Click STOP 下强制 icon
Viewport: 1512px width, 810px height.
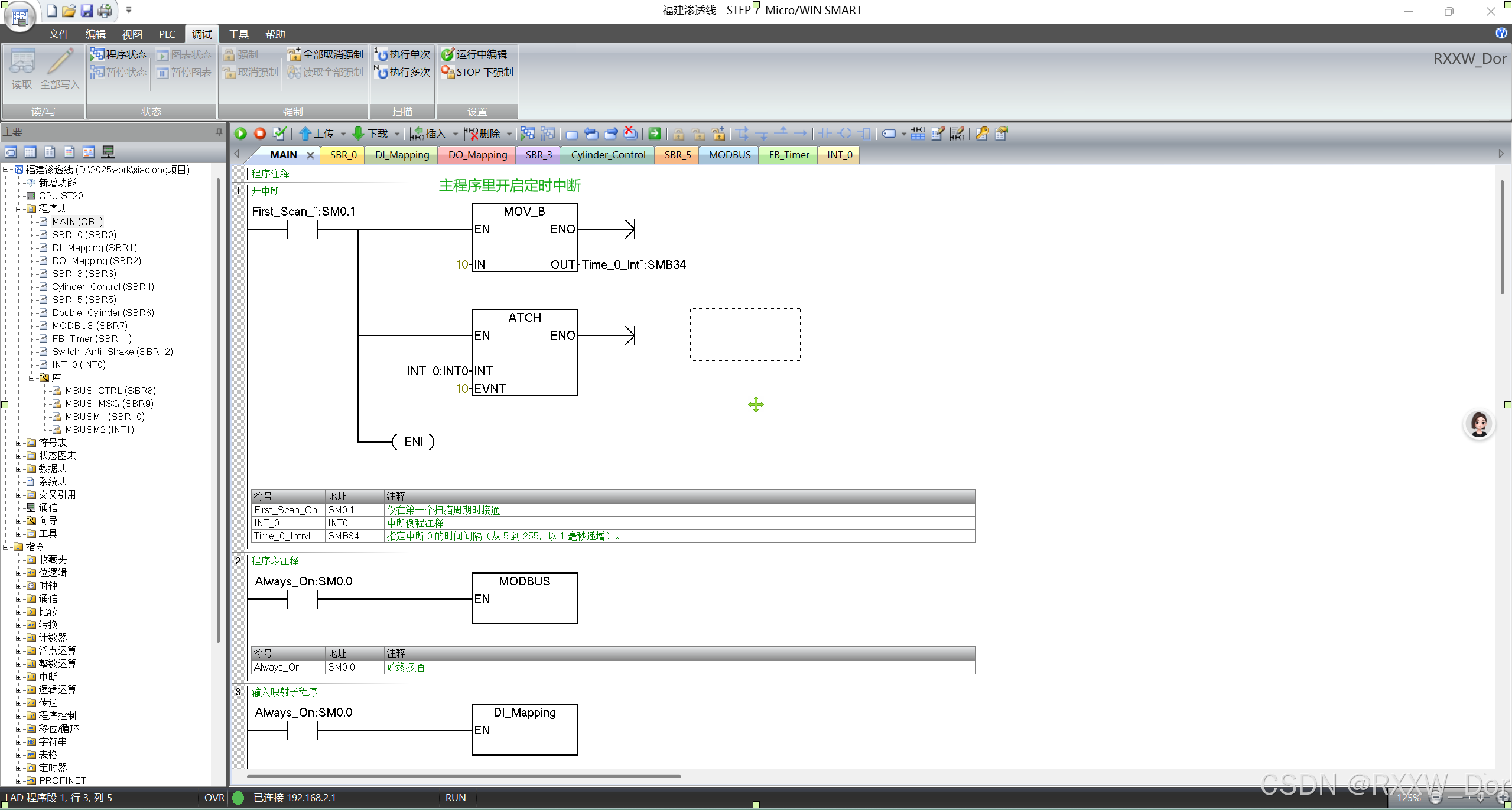[x=447, y=72]
